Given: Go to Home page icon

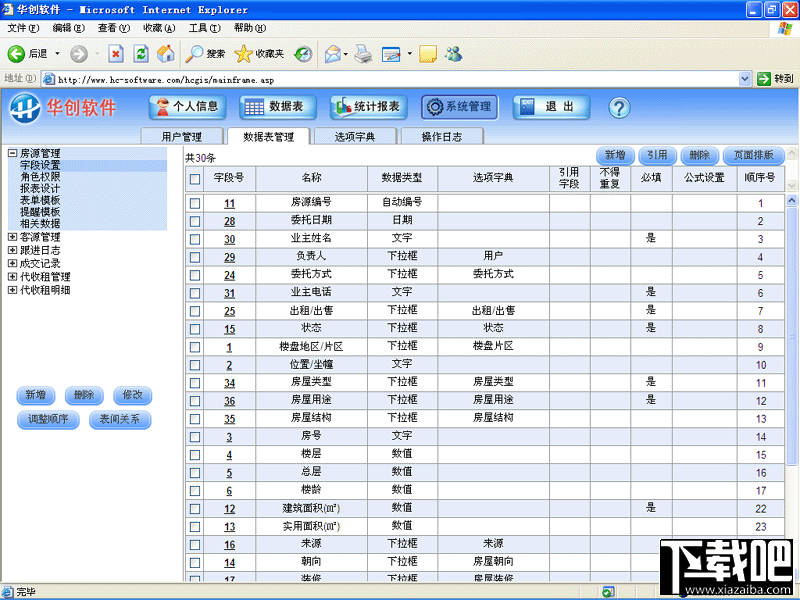Looking at the screenshot, I should [165, 54].
